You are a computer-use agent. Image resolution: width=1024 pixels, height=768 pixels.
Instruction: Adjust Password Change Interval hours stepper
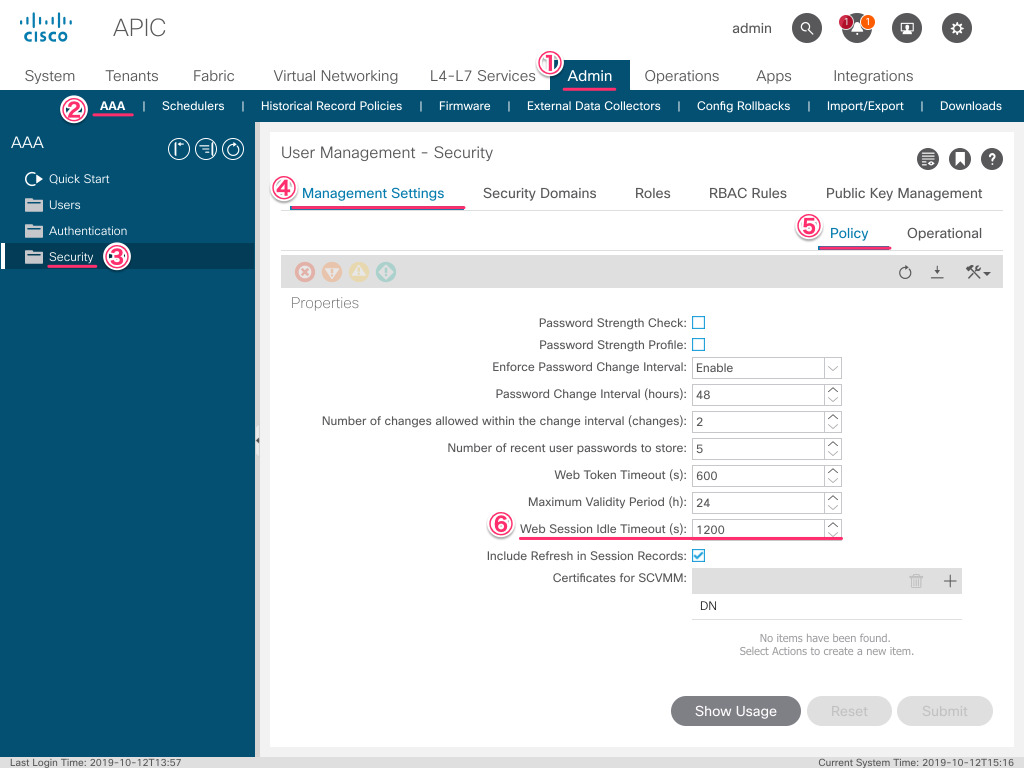click(x=833, y=394)
